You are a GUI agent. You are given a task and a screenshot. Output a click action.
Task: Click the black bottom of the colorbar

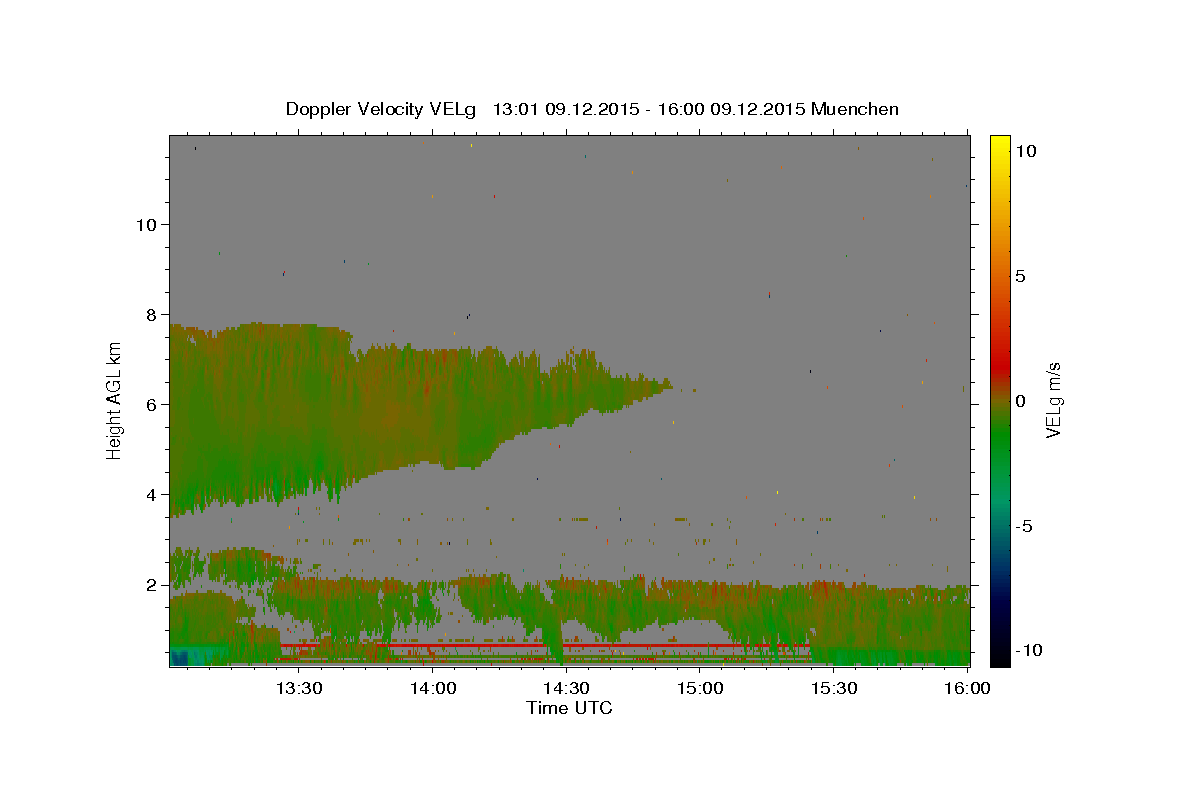tap(999, 660)
